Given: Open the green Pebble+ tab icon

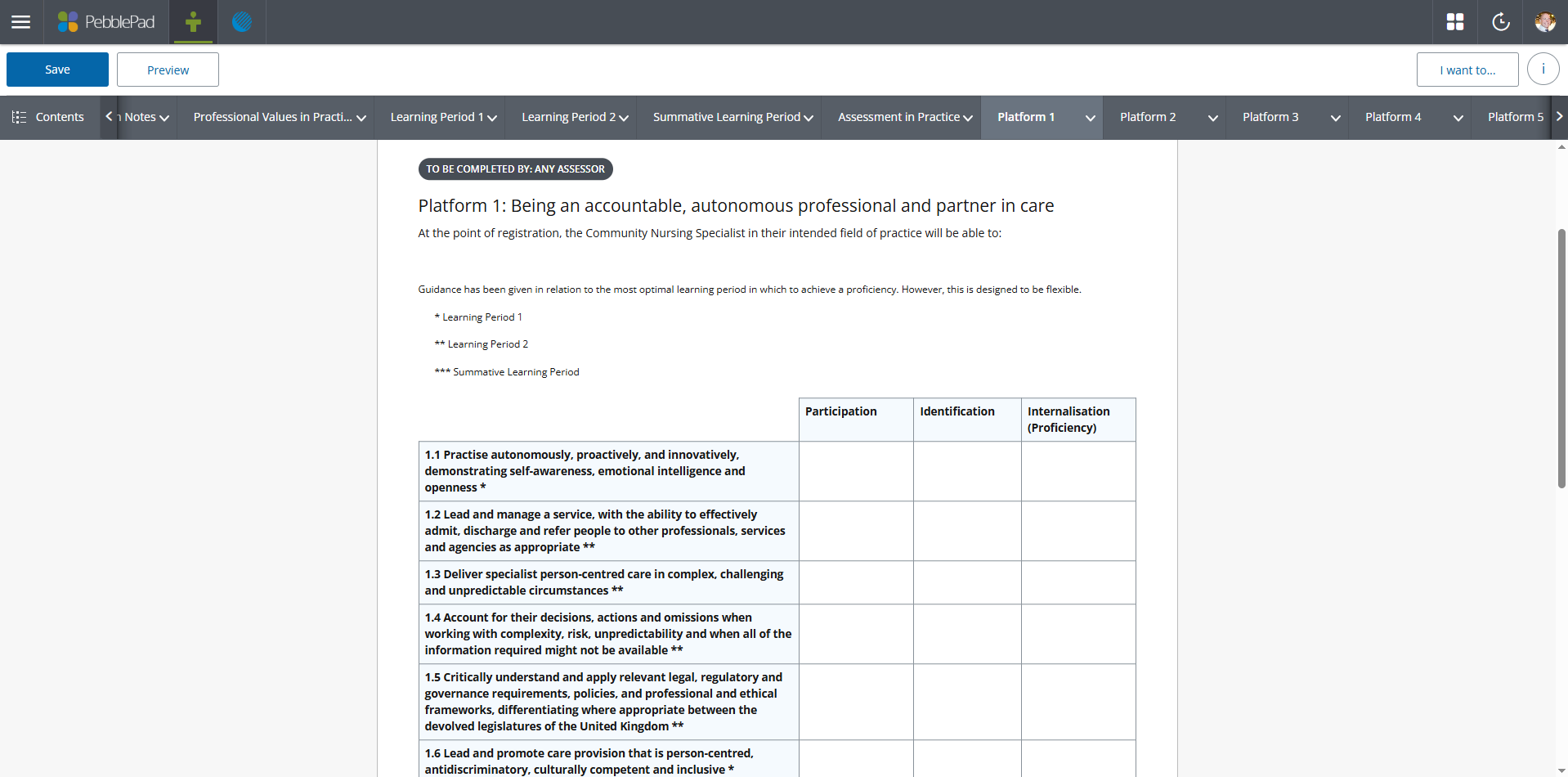Looking at the screenshot, I should [193, 22].
